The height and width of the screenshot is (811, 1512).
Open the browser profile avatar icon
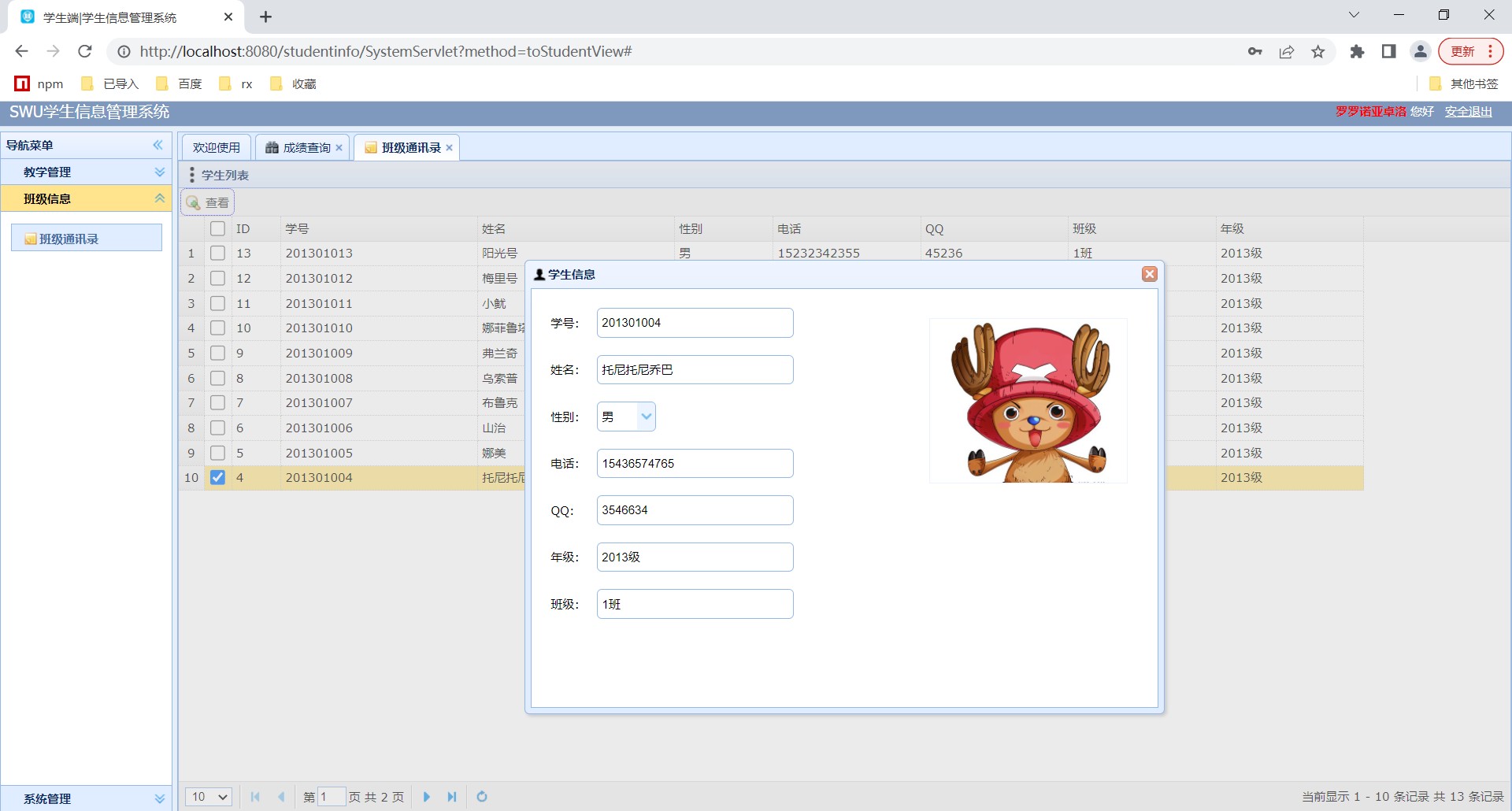click(x=1421, y=51)
